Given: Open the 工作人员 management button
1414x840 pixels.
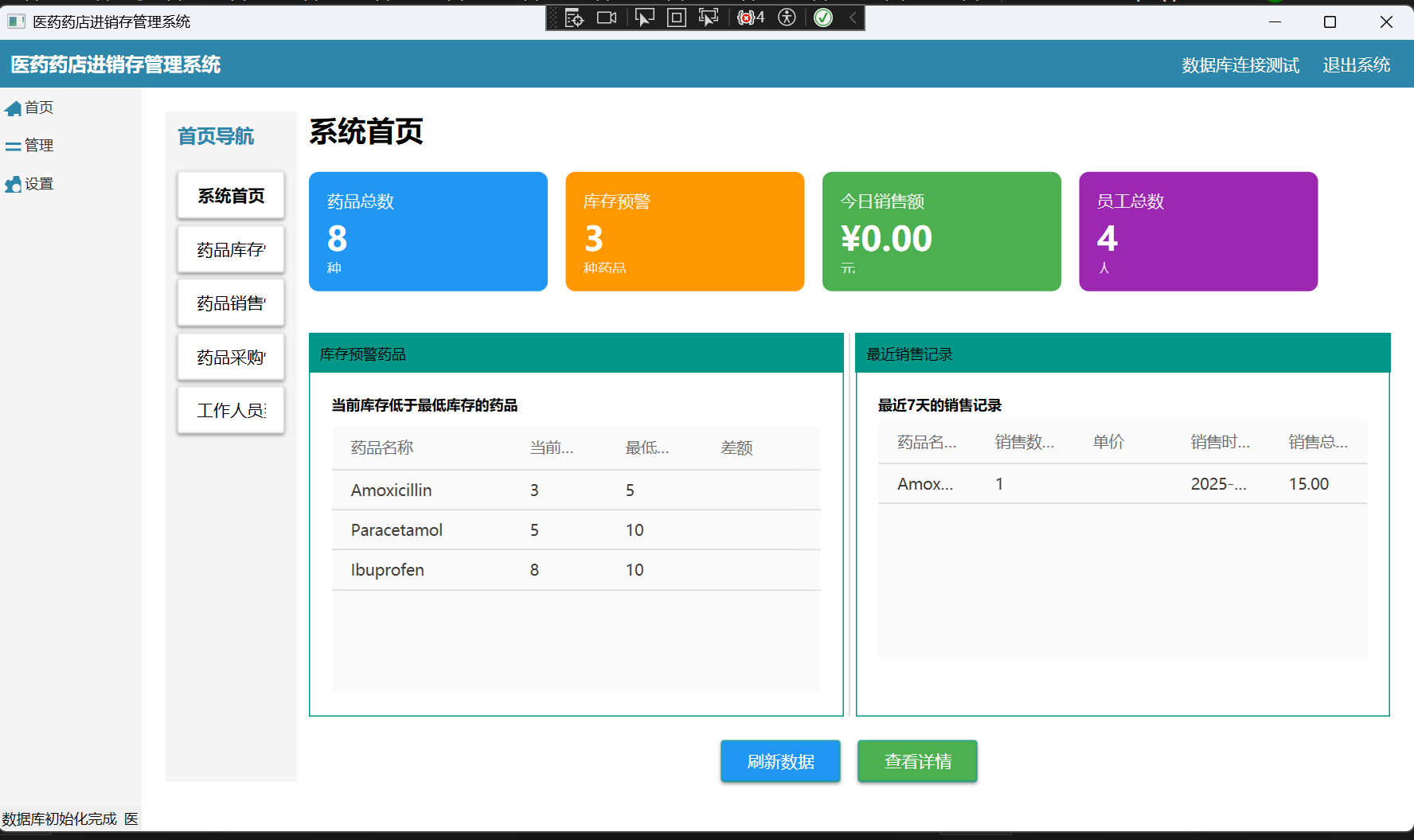Looking at the screenshot, I should [x=231, y=411].
